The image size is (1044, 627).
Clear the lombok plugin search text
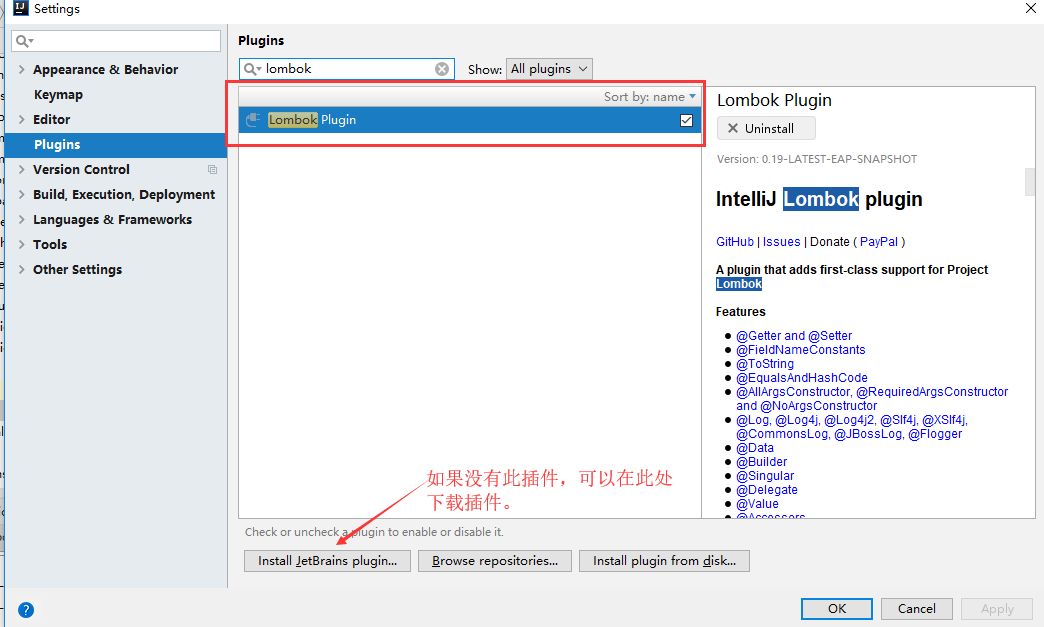coord(442,69)
